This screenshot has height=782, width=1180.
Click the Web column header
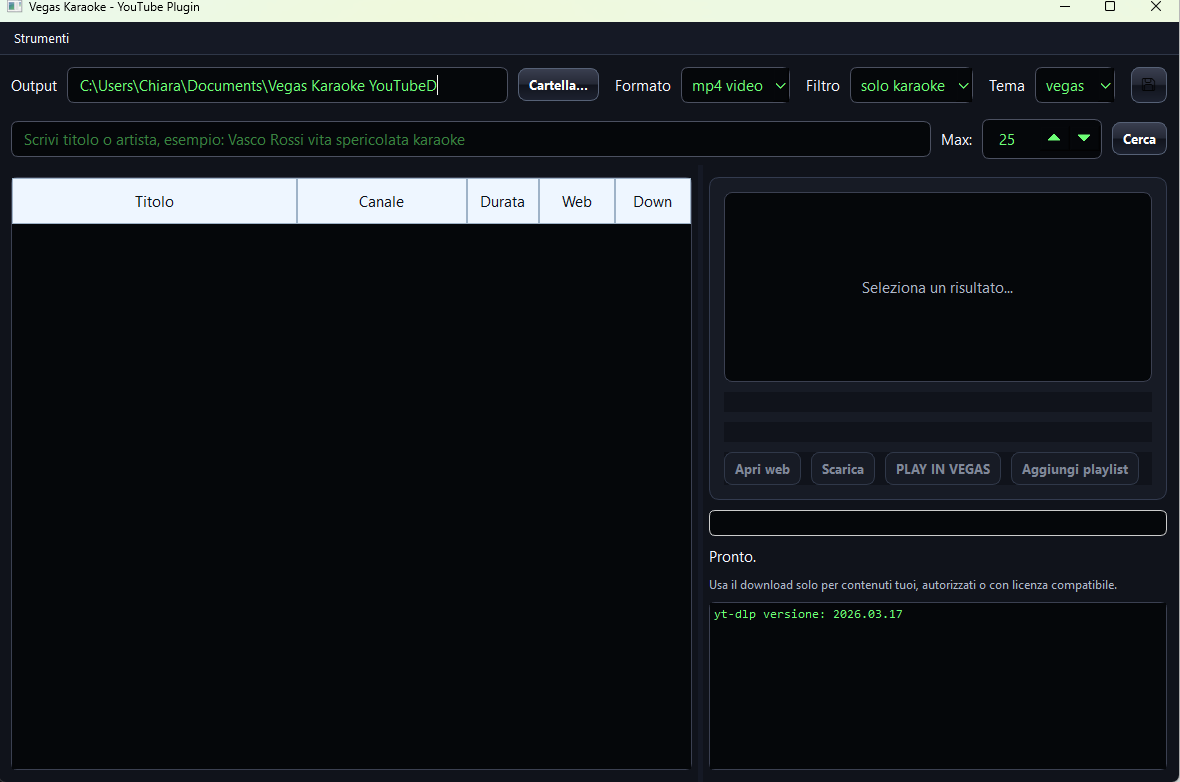tap(576, 201)
